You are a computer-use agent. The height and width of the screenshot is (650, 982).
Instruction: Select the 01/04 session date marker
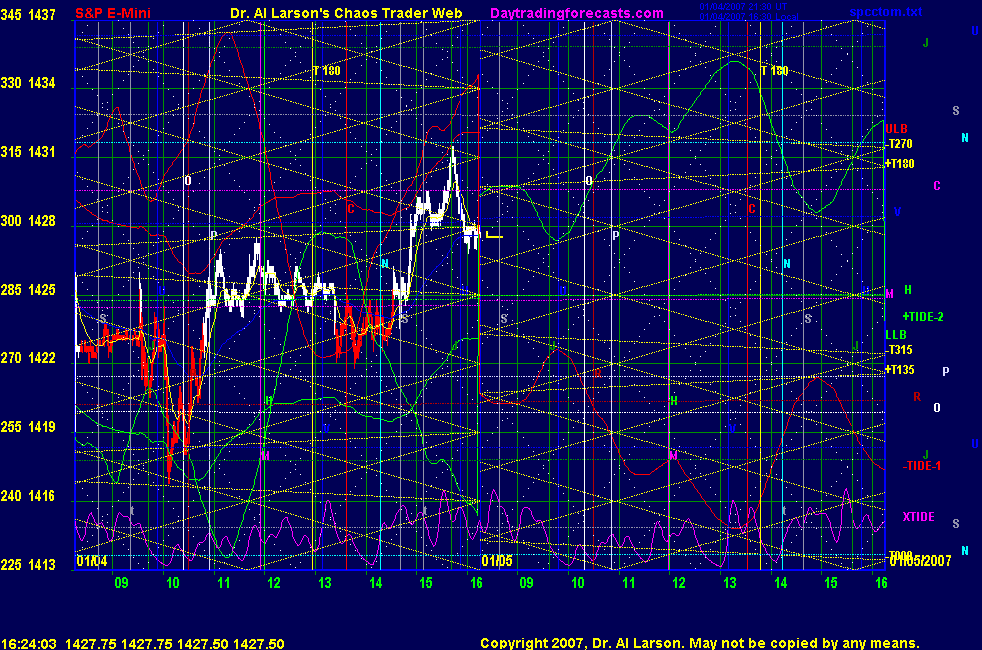click(92, 561)
